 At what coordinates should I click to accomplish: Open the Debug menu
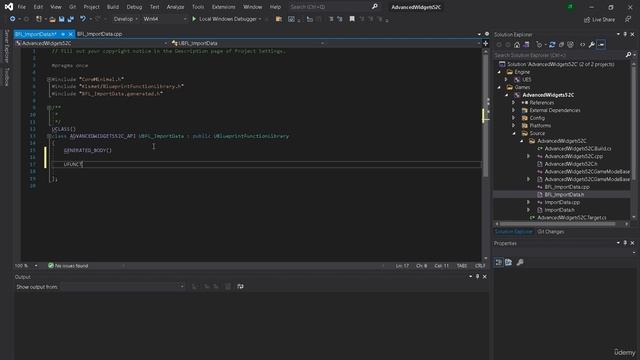pyautogui.click(x=134, y=7)
